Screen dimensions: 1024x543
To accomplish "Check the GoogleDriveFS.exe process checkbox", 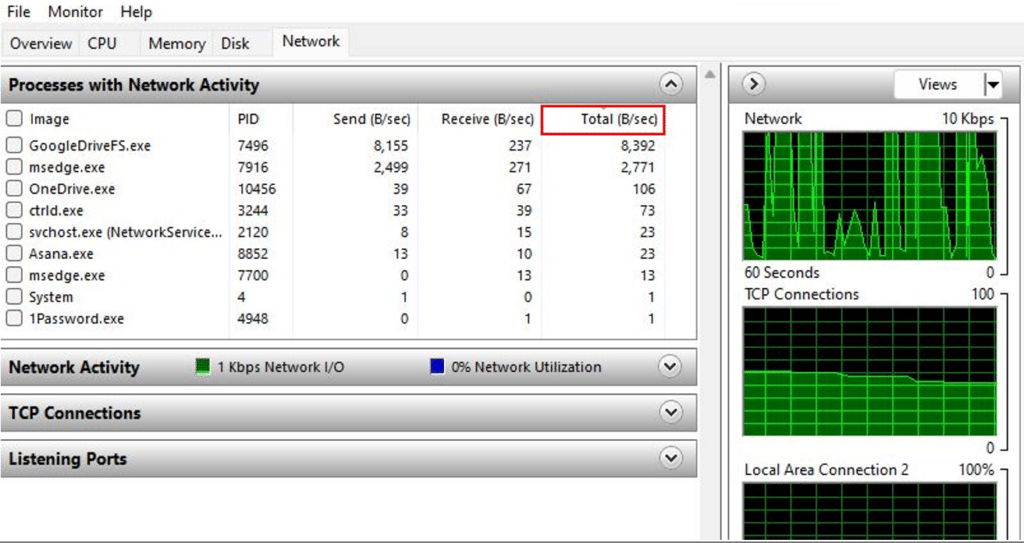I will 14,146.
